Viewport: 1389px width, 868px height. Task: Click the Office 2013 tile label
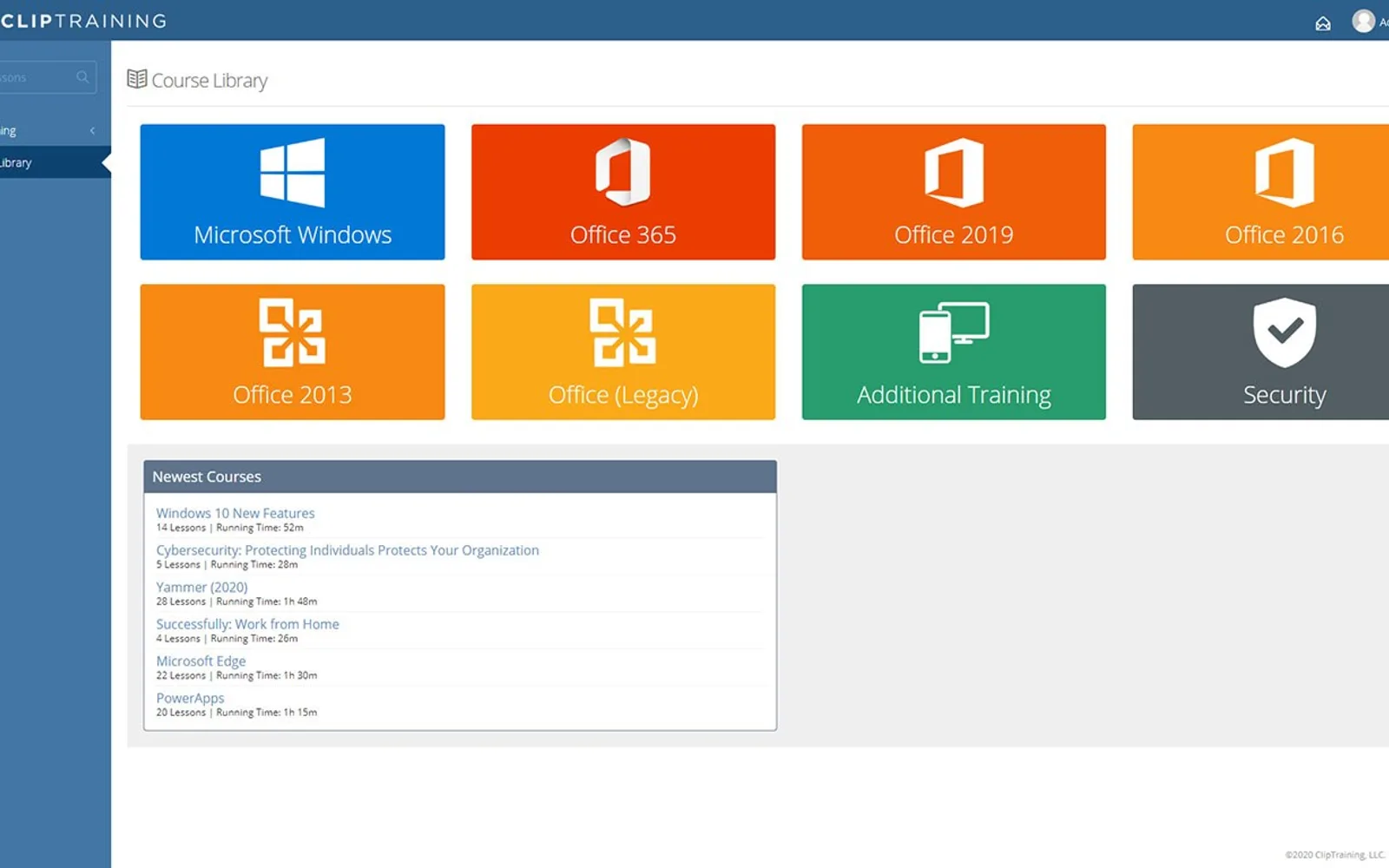click(x=293, y=395)
